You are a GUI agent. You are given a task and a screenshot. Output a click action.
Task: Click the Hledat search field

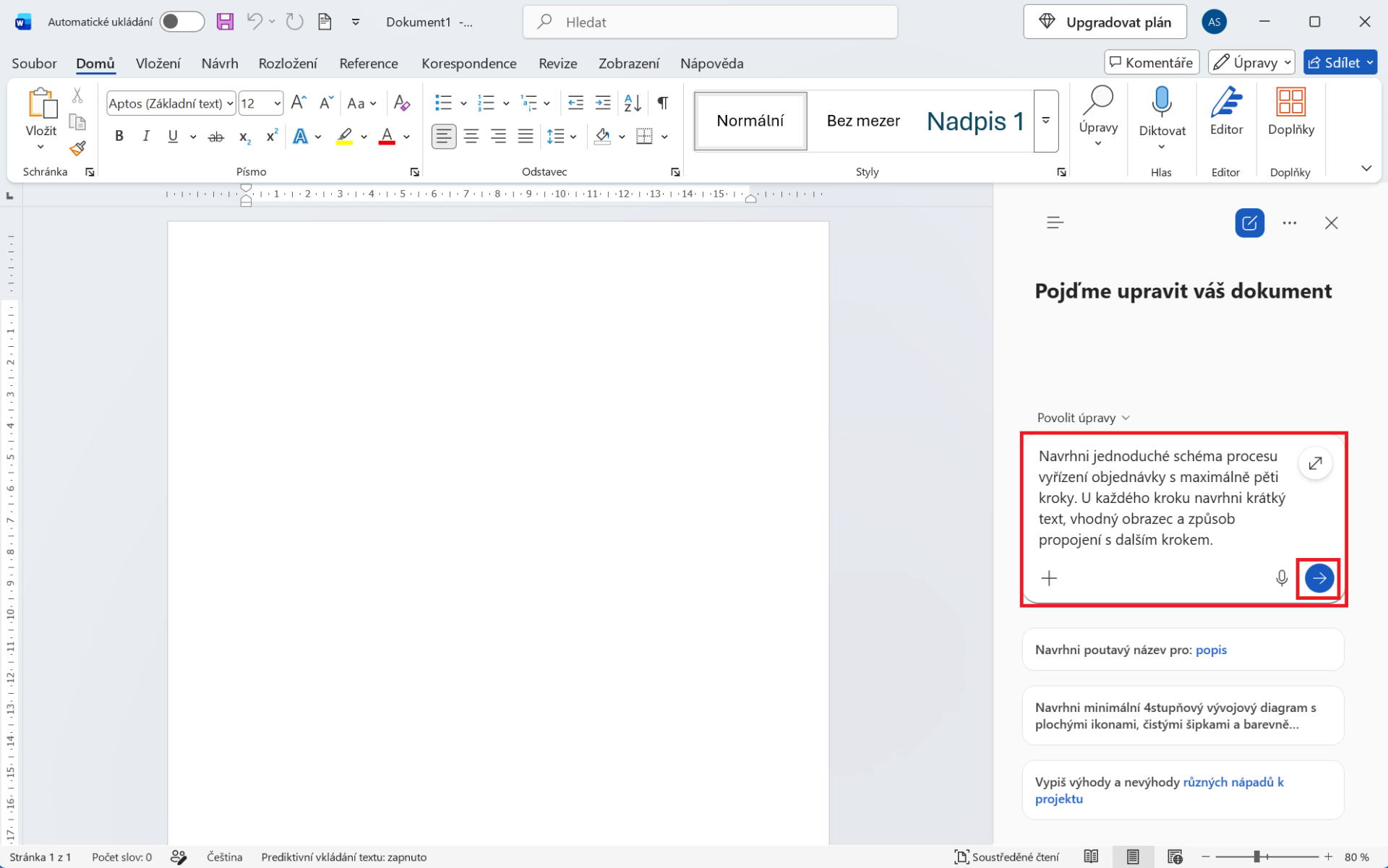tap(710, 22)
